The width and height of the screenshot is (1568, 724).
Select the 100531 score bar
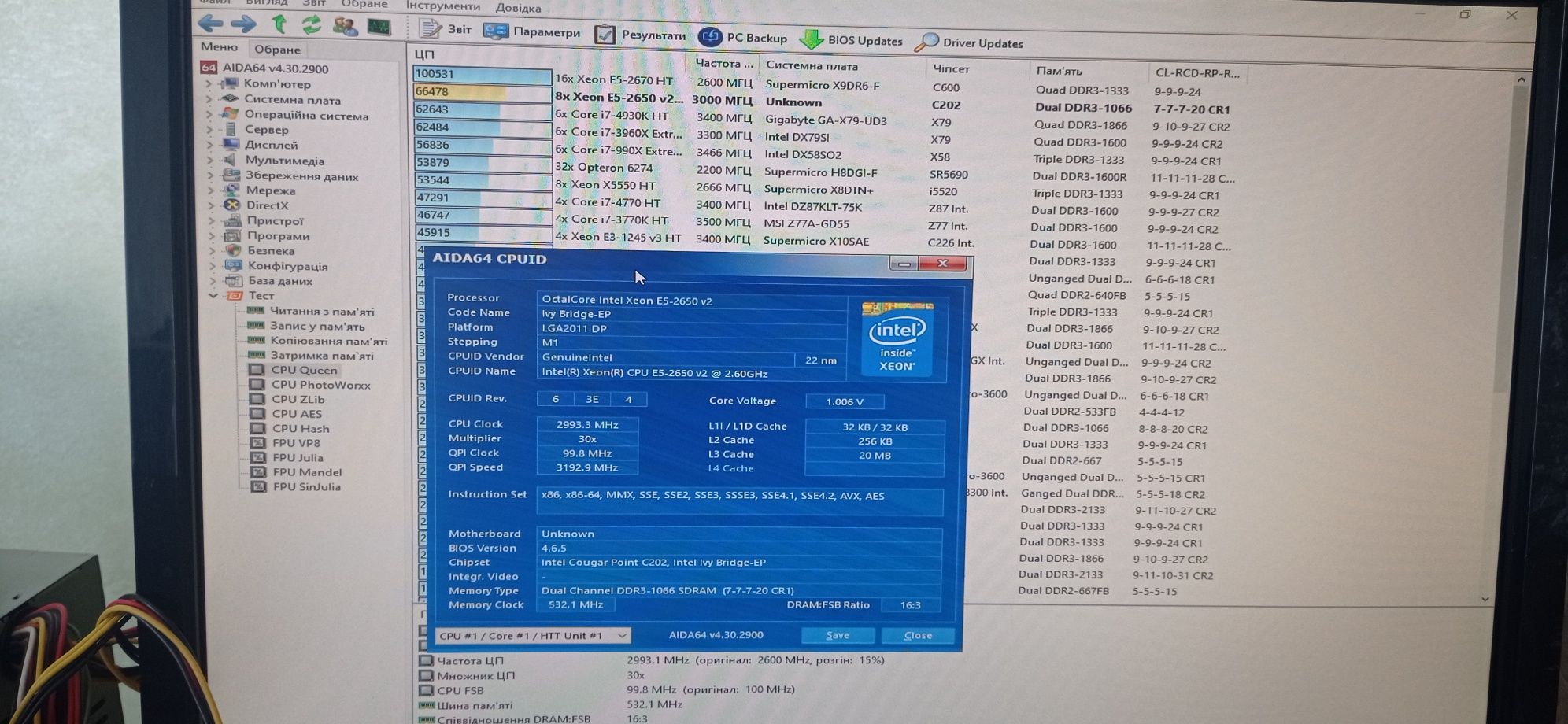(483, 74)
